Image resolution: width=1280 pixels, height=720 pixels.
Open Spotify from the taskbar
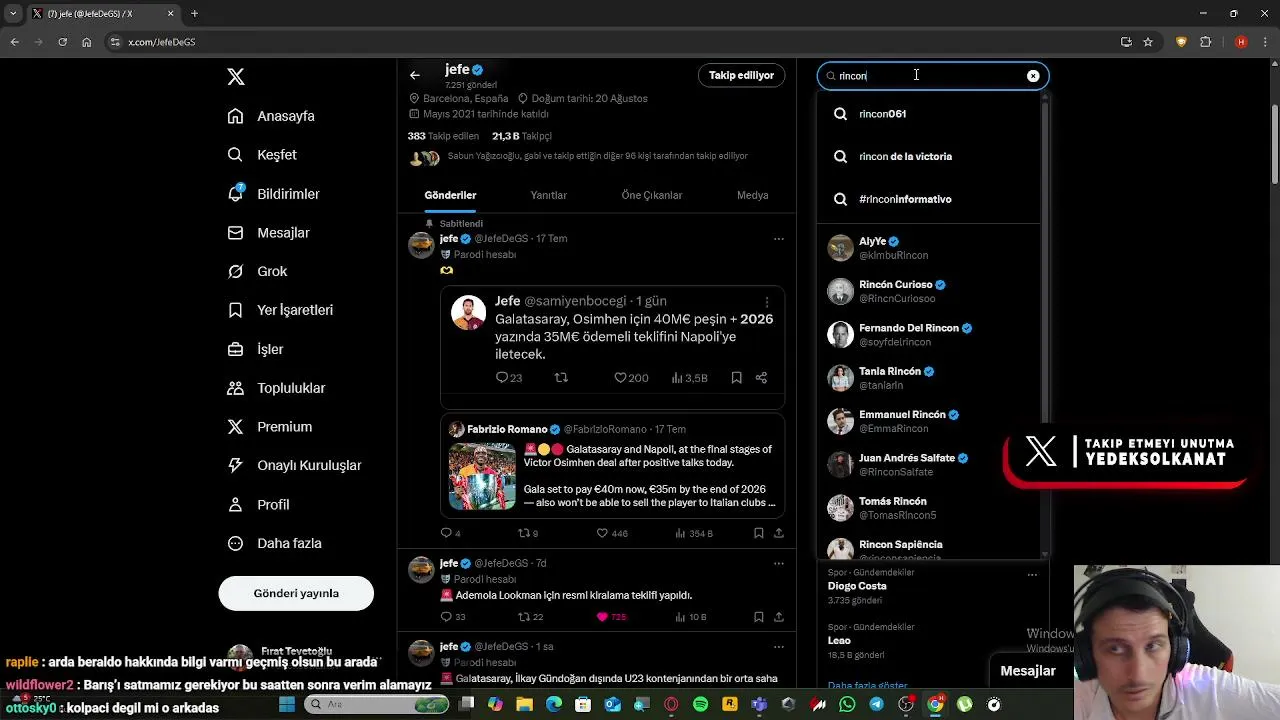click(x=700, y=705)
